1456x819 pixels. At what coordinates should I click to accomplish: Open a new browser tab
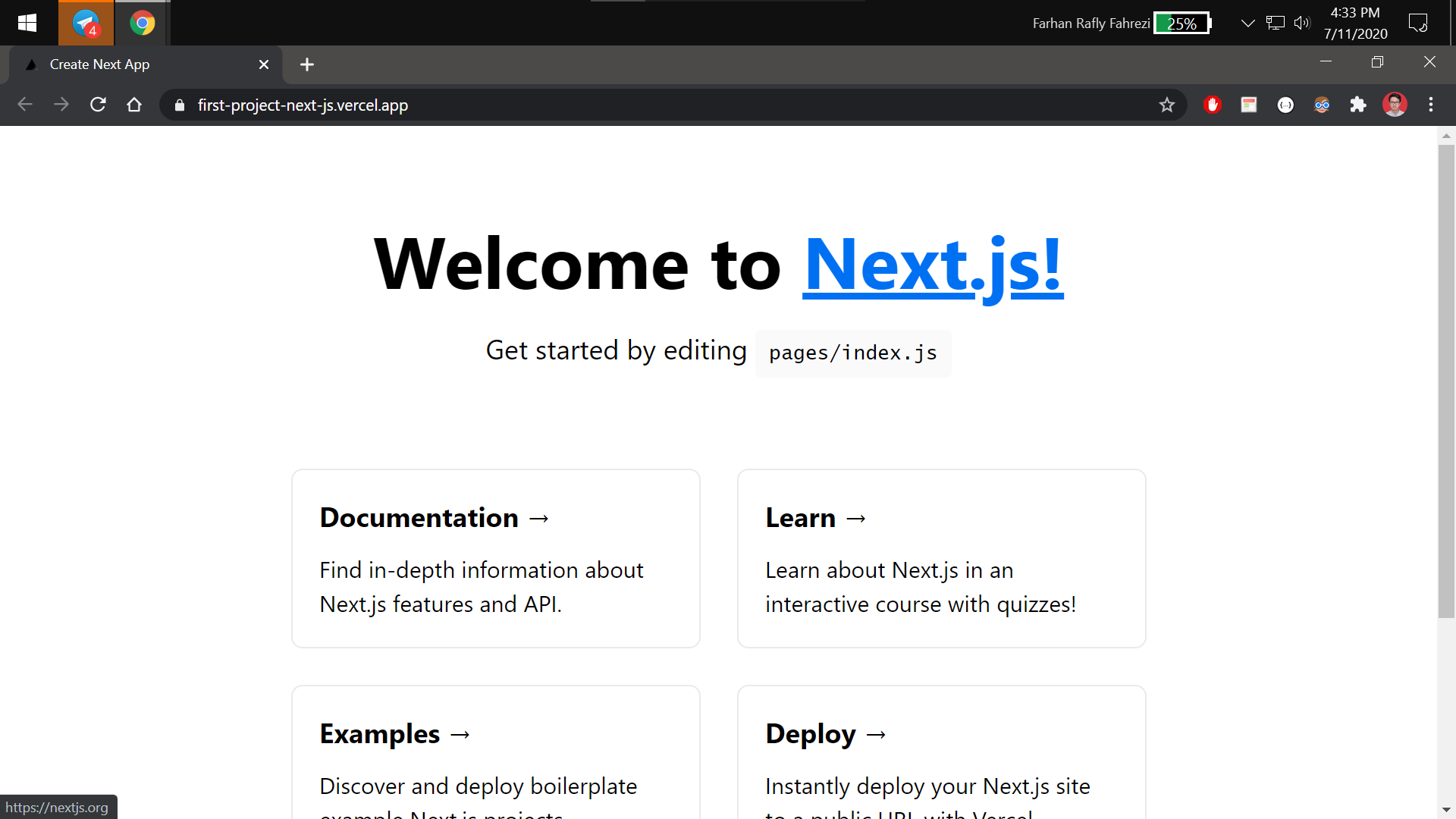pos(307,64)
